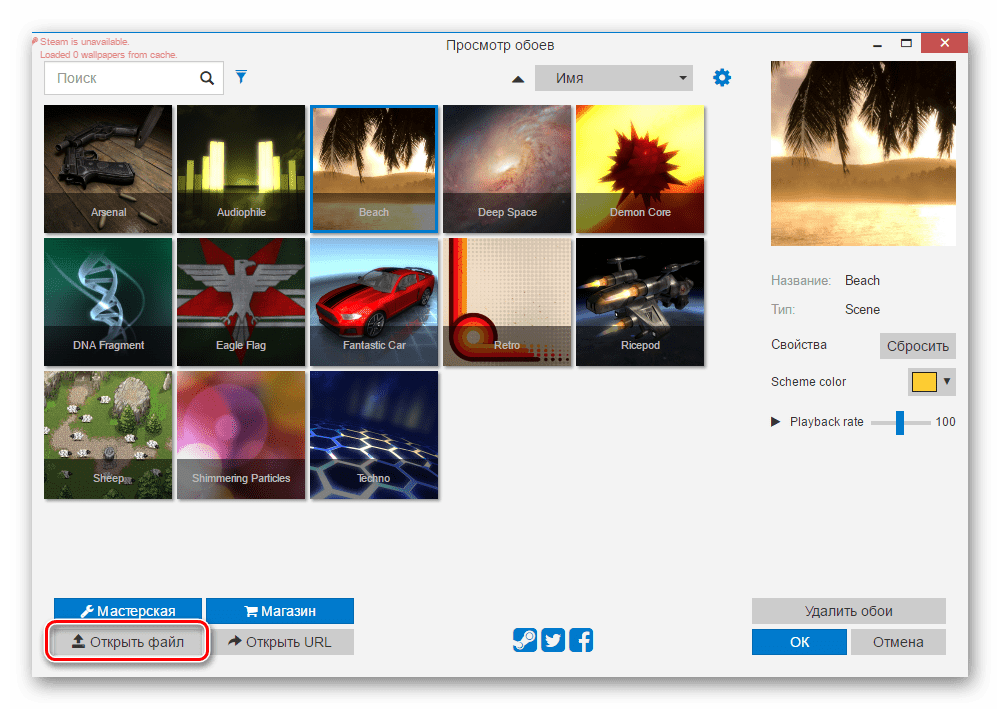Open the wallpaper filter funnel icon
The height and width of the screenshot is (709, 1000).
tap(240, 77)
